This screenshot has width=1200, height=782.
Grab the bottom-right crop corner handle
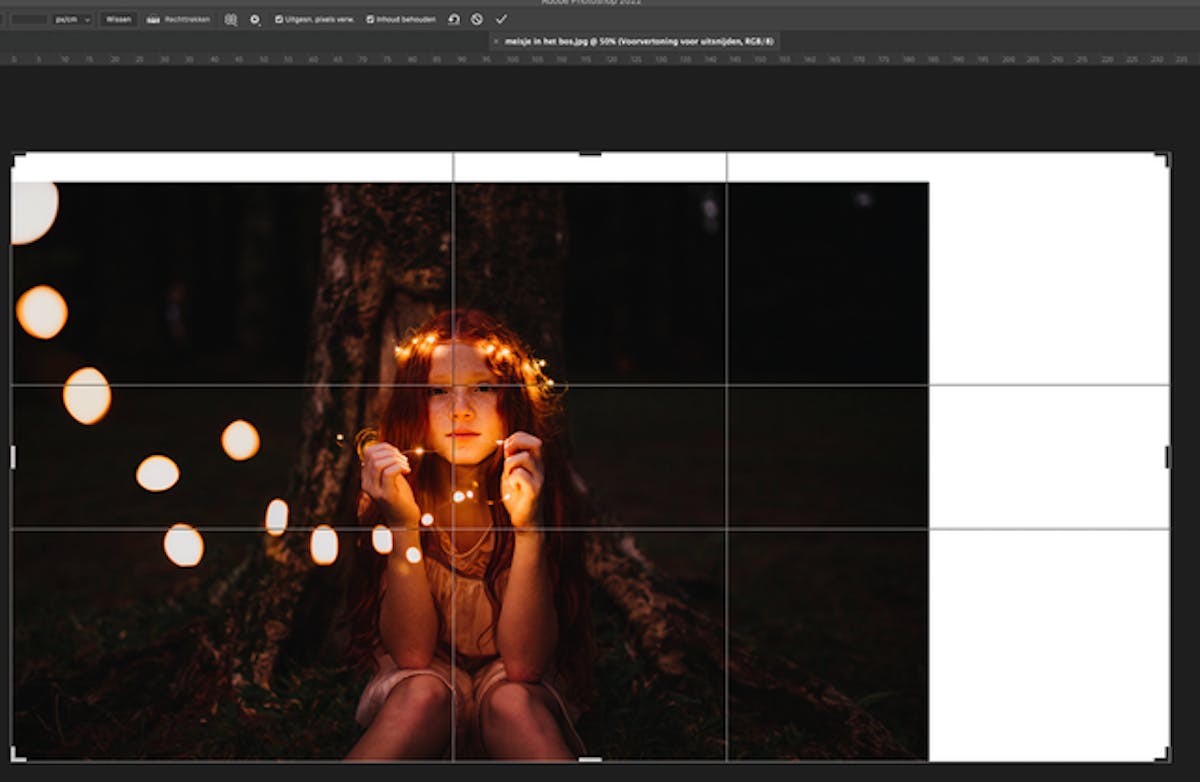[1164, 756]
